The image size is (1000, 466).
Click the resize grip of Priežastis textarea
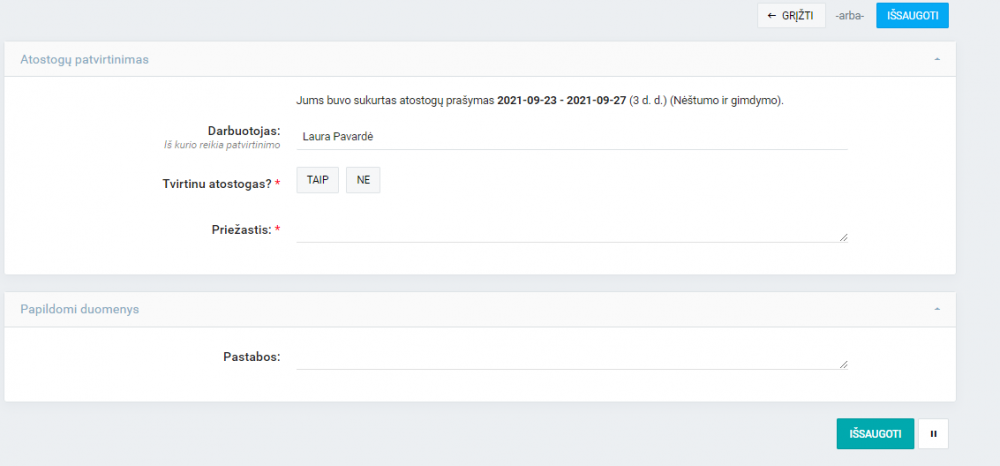pyautogui.click(x=843, y=237)
